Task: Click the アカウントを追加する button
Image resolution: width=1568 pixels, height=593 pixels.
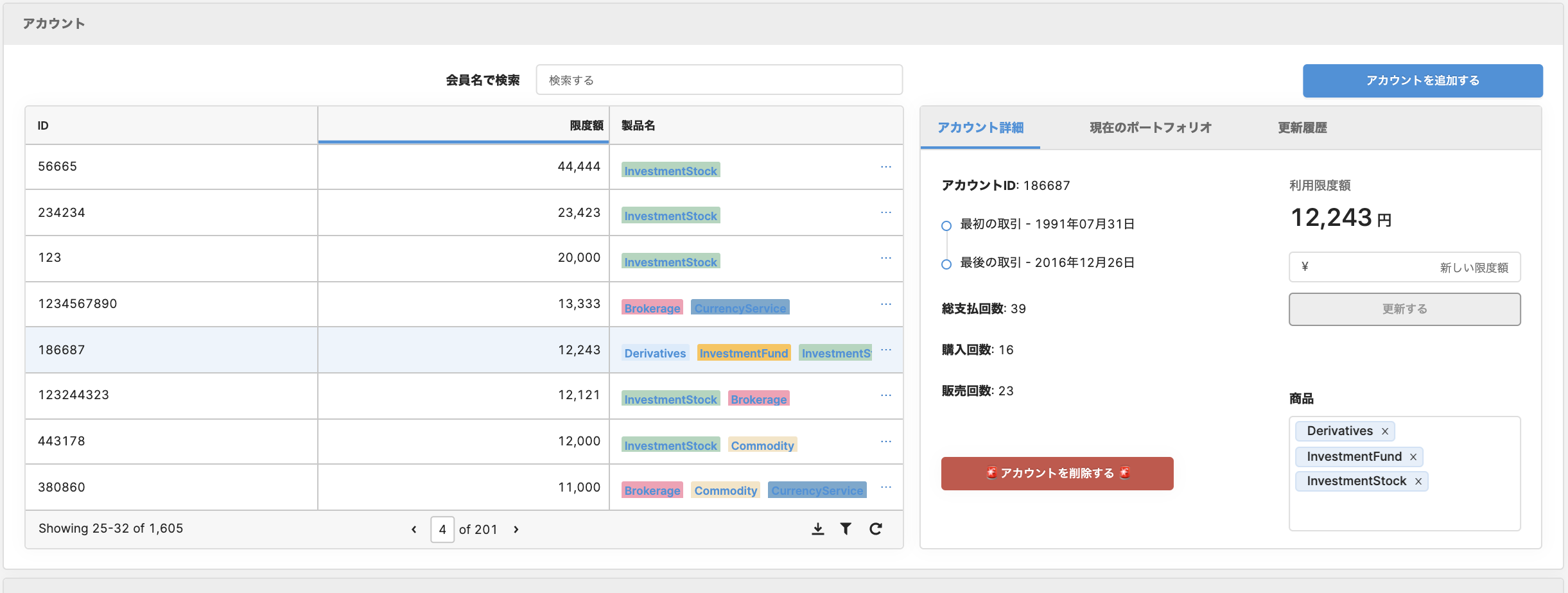Action: click(1422, 81)
